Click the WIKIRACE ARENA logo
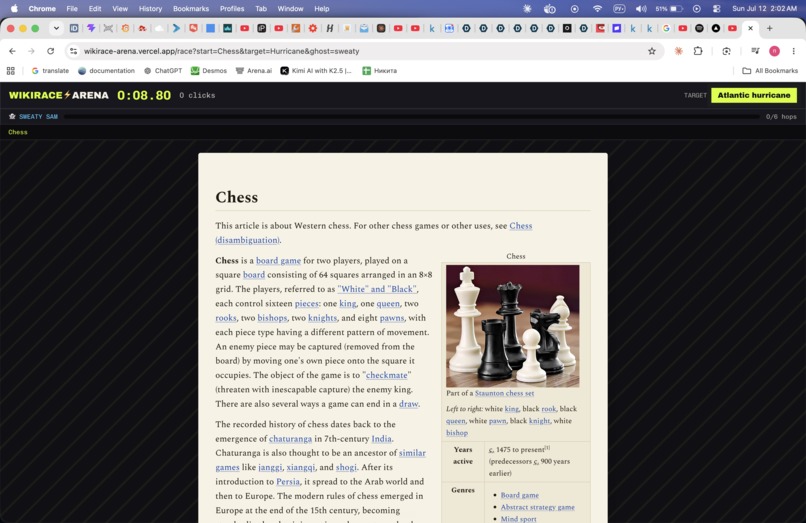This screenshot has width=806, height=523. click(59, 95)
